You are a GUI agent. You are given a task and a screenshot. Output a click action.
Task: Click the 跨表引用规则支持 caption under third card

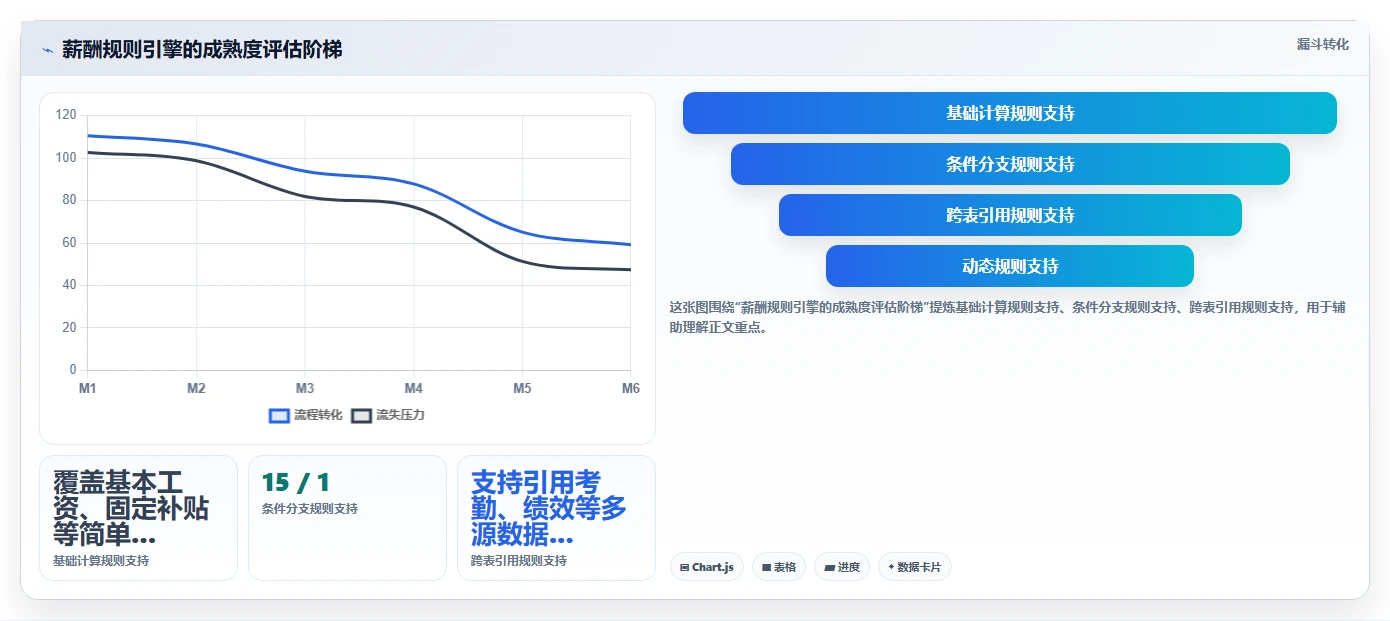(x=519, y=561)
